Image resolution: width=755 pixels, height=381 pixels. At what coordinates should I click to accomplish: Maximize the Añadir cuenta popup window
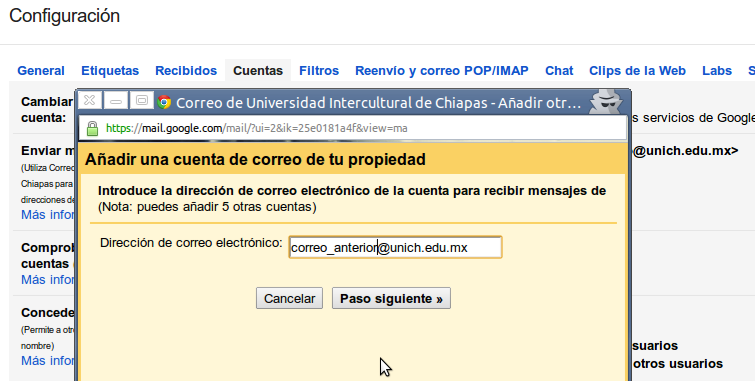[x=142, y=100]
